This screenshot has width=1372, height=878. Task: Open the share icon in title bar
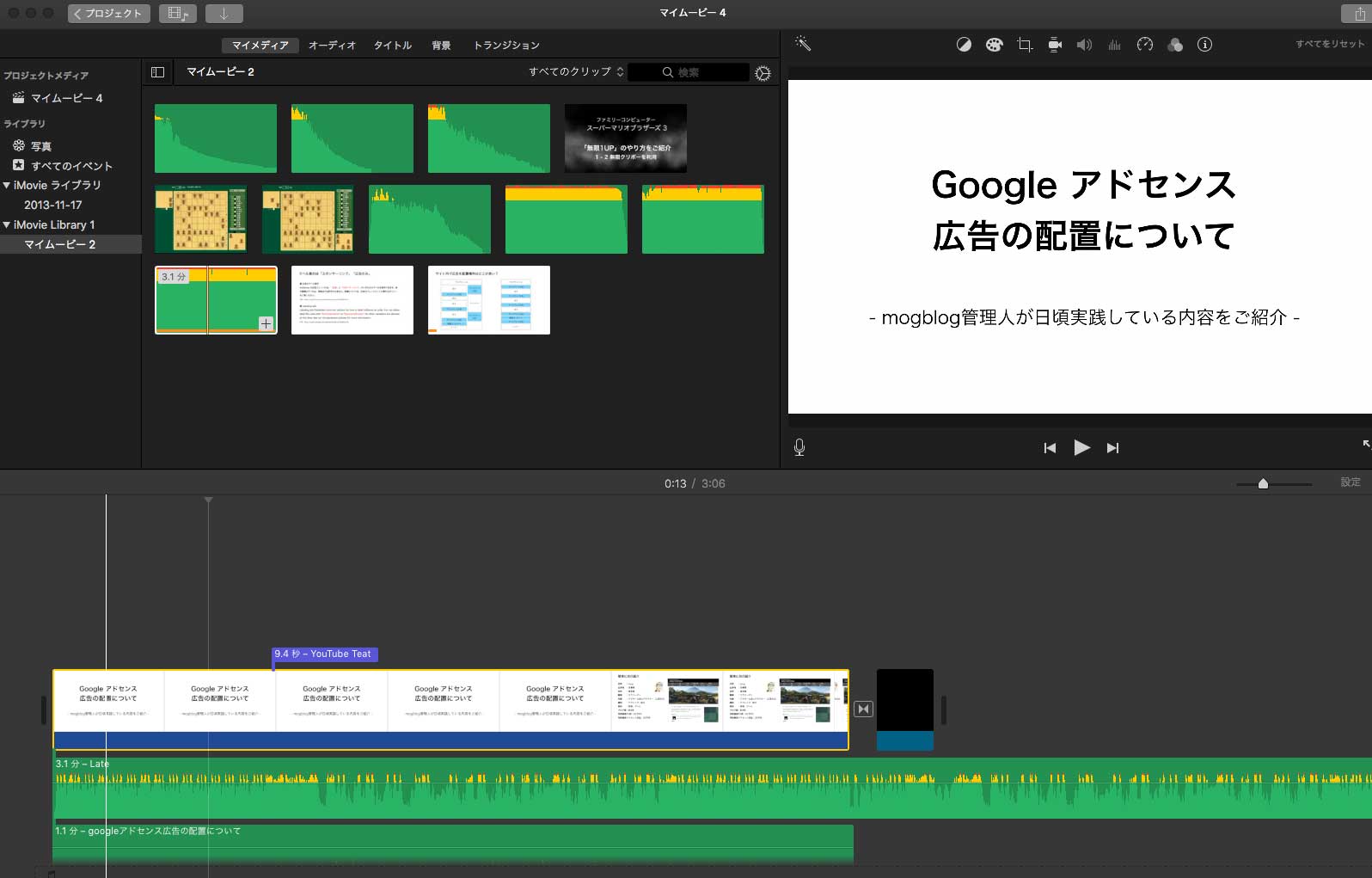[x=1359, y=14]
